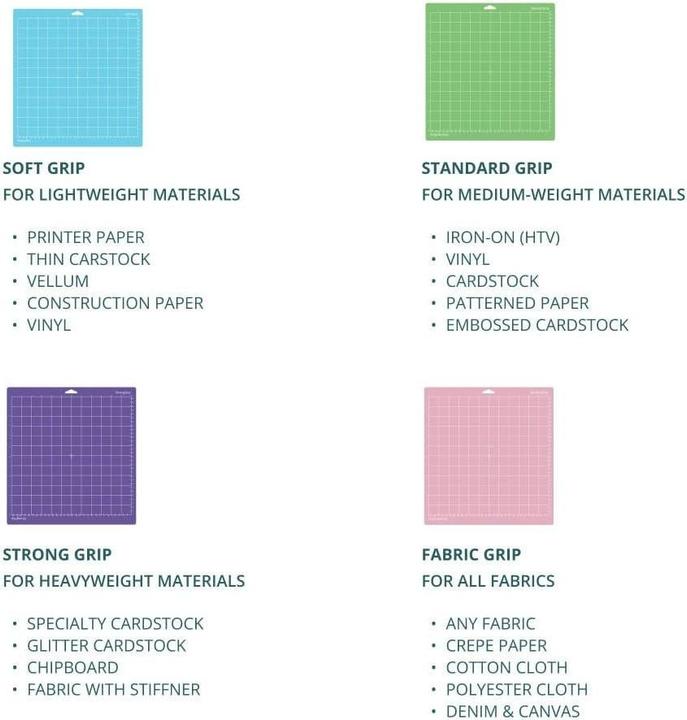Click the DENIM & CANVAS list item

click(512, 711)
